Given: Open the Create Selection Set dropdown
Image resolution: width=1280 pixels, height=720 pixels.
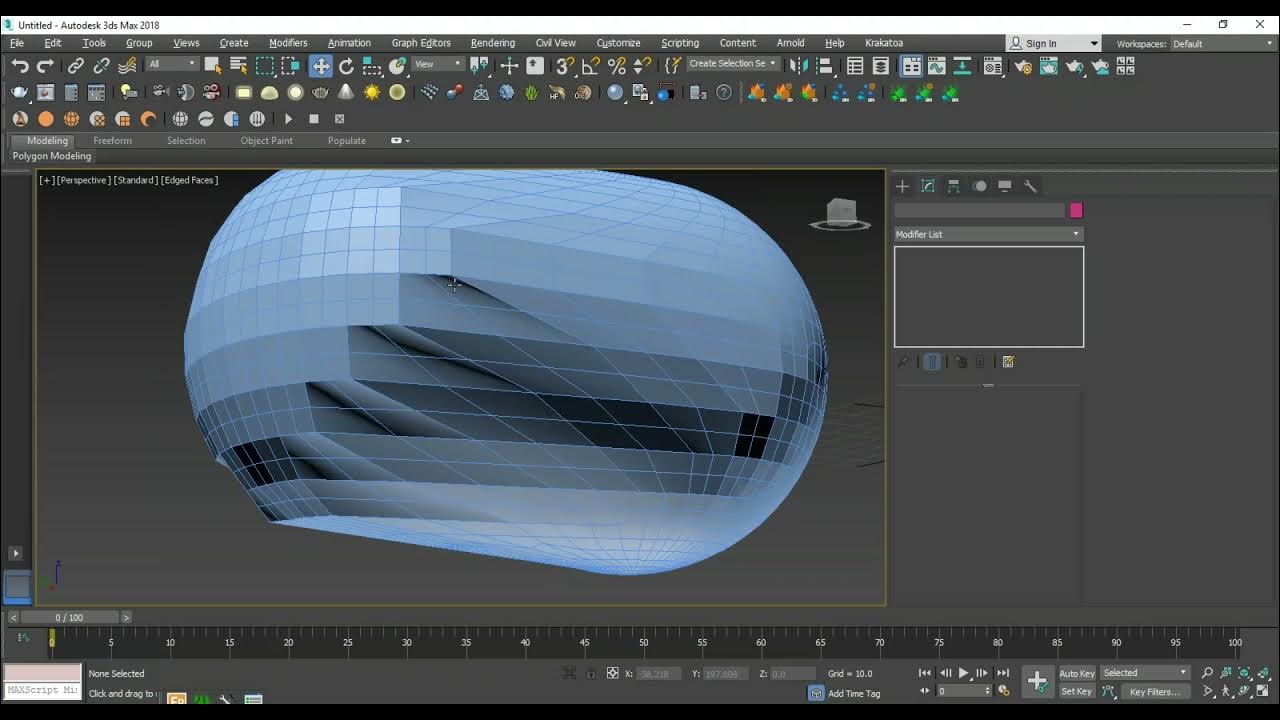Looking at the screenshot, I should tap(733, 64).
